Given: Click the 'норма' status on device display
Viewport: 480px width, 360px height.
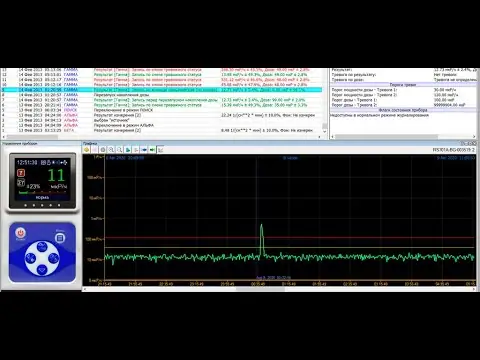Looking at the screenshot, I should 42,197.
